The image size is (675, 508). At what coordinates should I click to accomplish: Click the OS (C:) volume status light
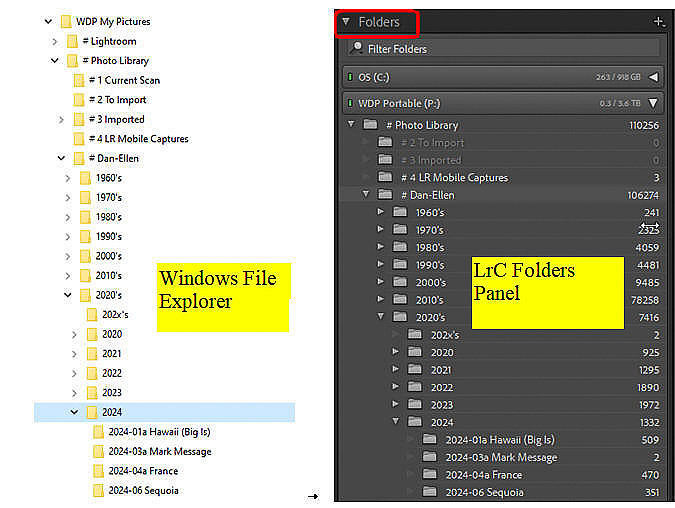click(350, 77)
